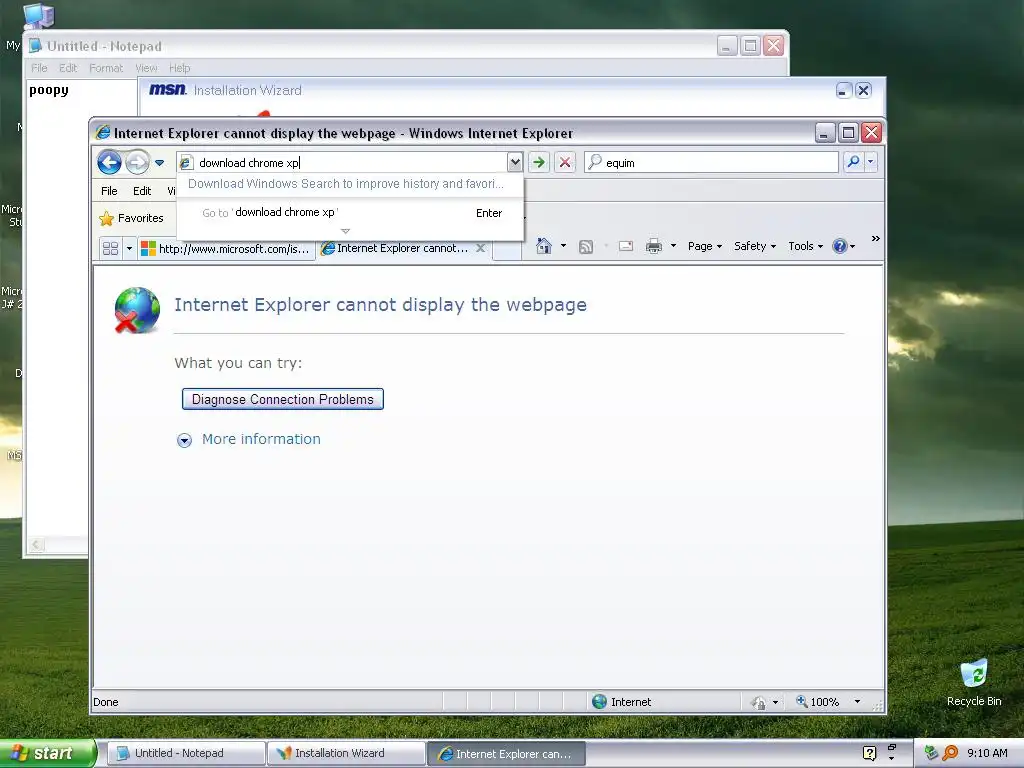Click the Read Mail icon
1024x768 pixels.
(x=626, y=246)
